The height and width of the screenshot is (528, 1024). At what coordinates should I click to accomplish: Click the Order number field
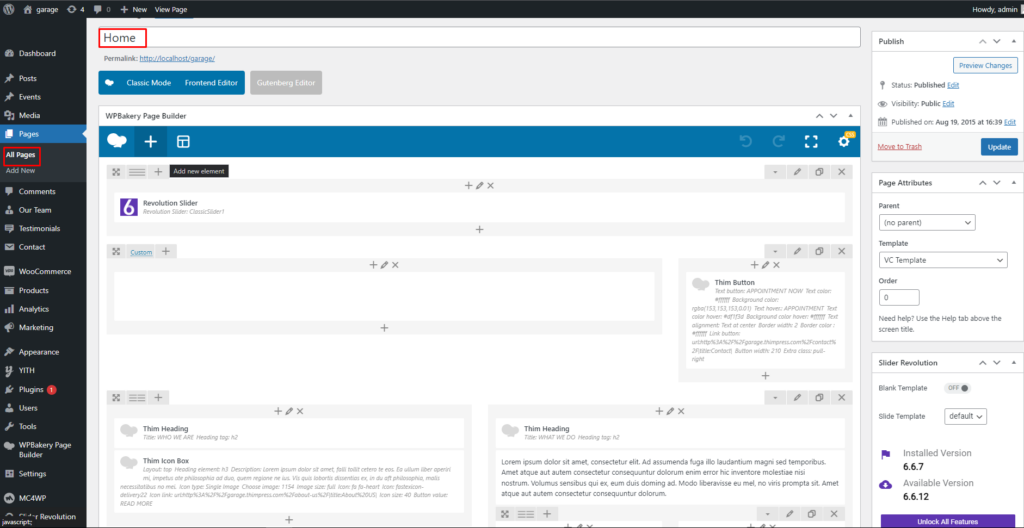[x=899, y=297]
